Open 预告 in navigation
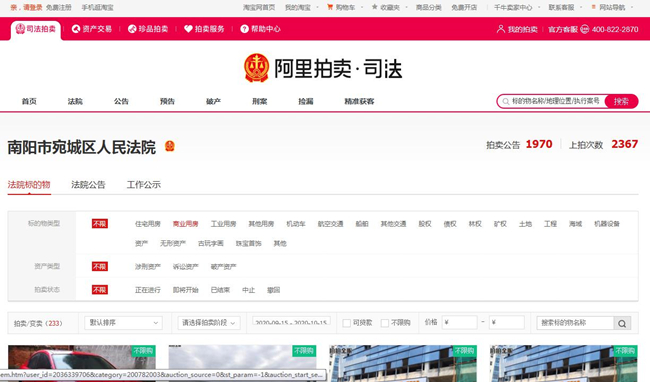This screenshot has width=650, height=382. pyautogui.click(x=167, y=102)
